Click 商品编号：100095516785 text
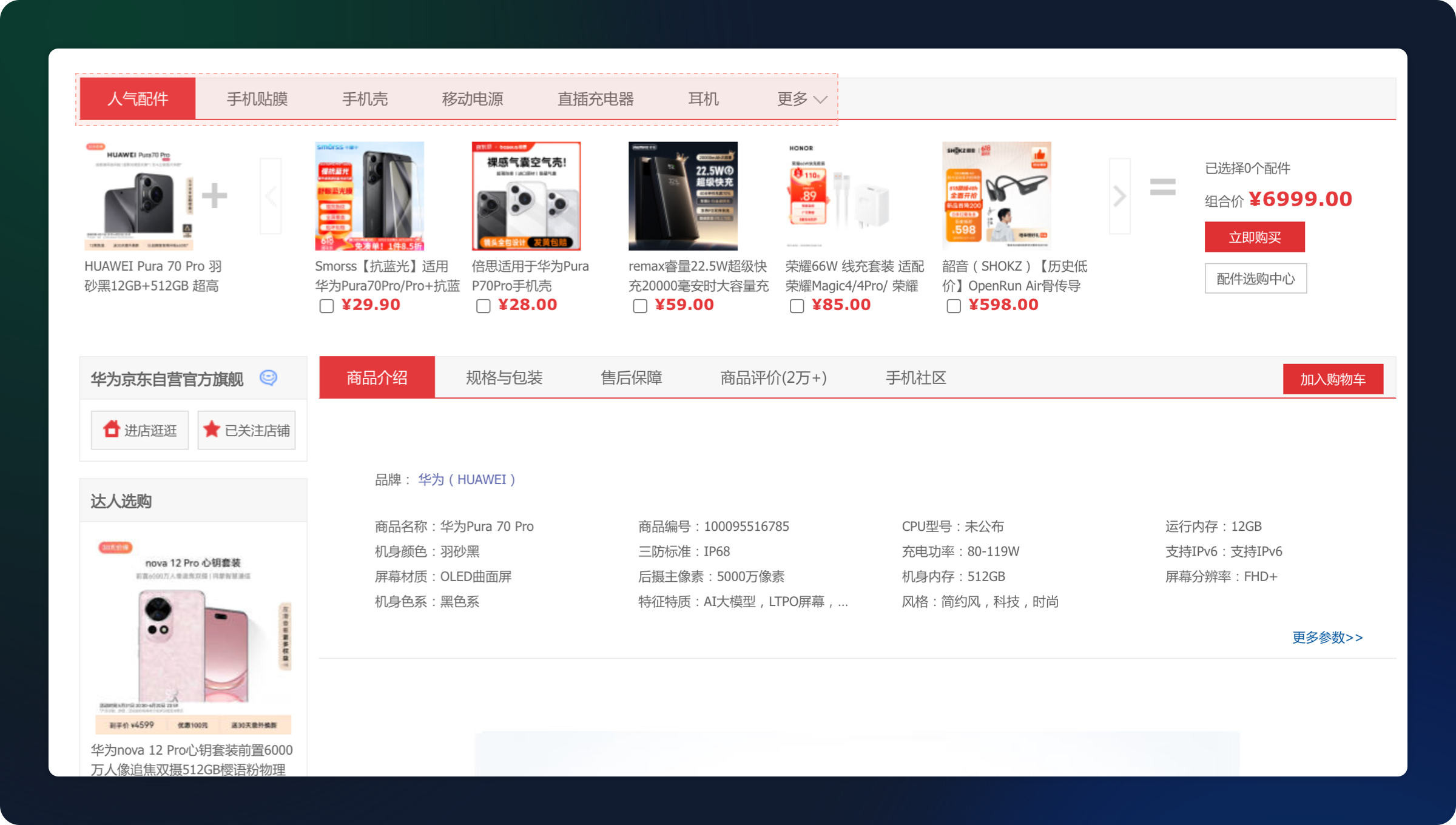This screenshot has height=825, width=1456. point(713,526)
